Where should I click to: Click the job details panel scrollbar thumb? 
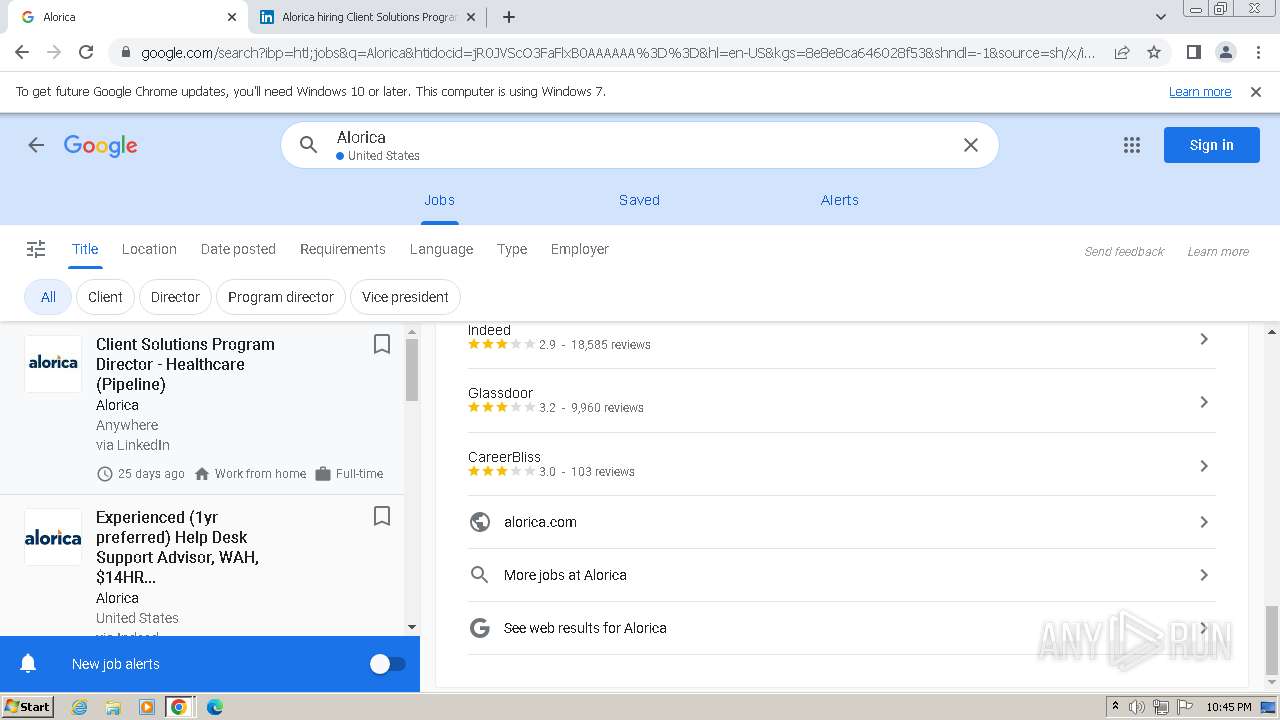[x=1272, y=640]
